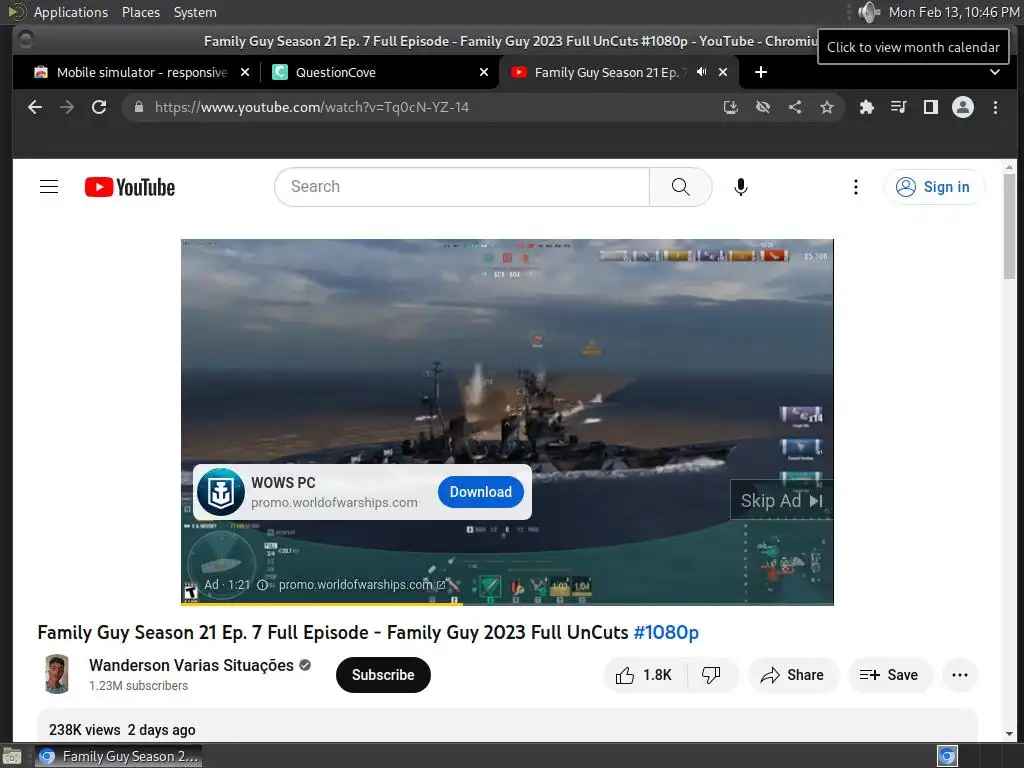Open Wanderson Varias Situações channel name
The image size is (1024, 768).
click(191, 665)
